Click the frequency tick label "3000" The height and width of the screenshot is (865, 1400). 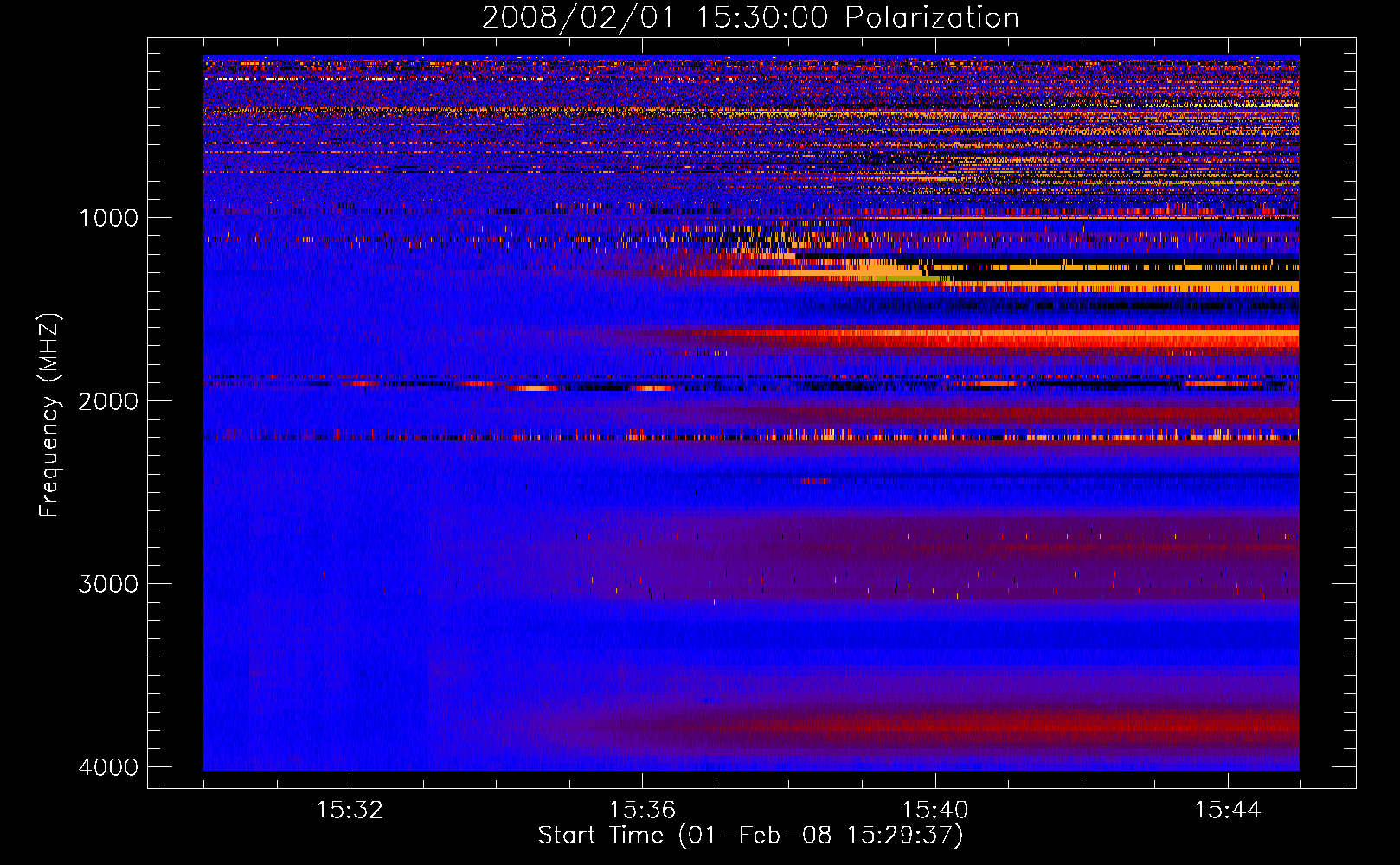108,584
